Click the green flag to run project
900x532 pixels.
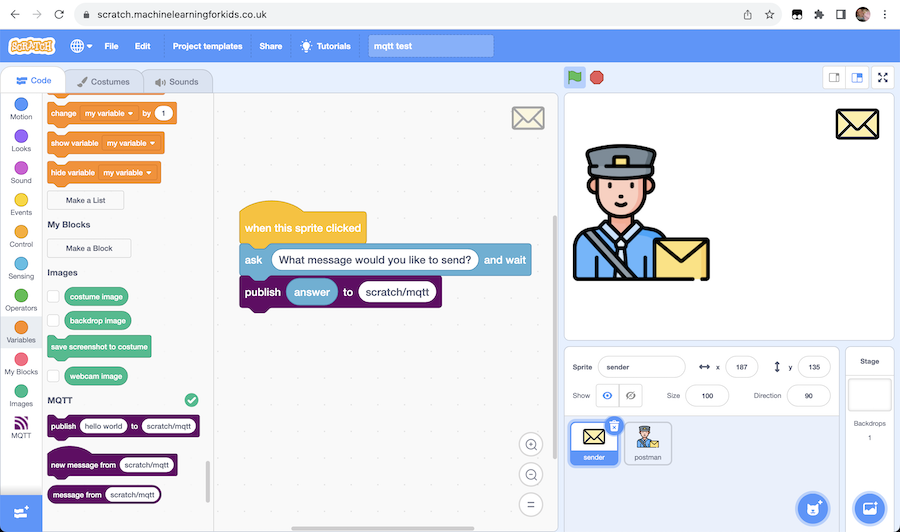(575, 77)
